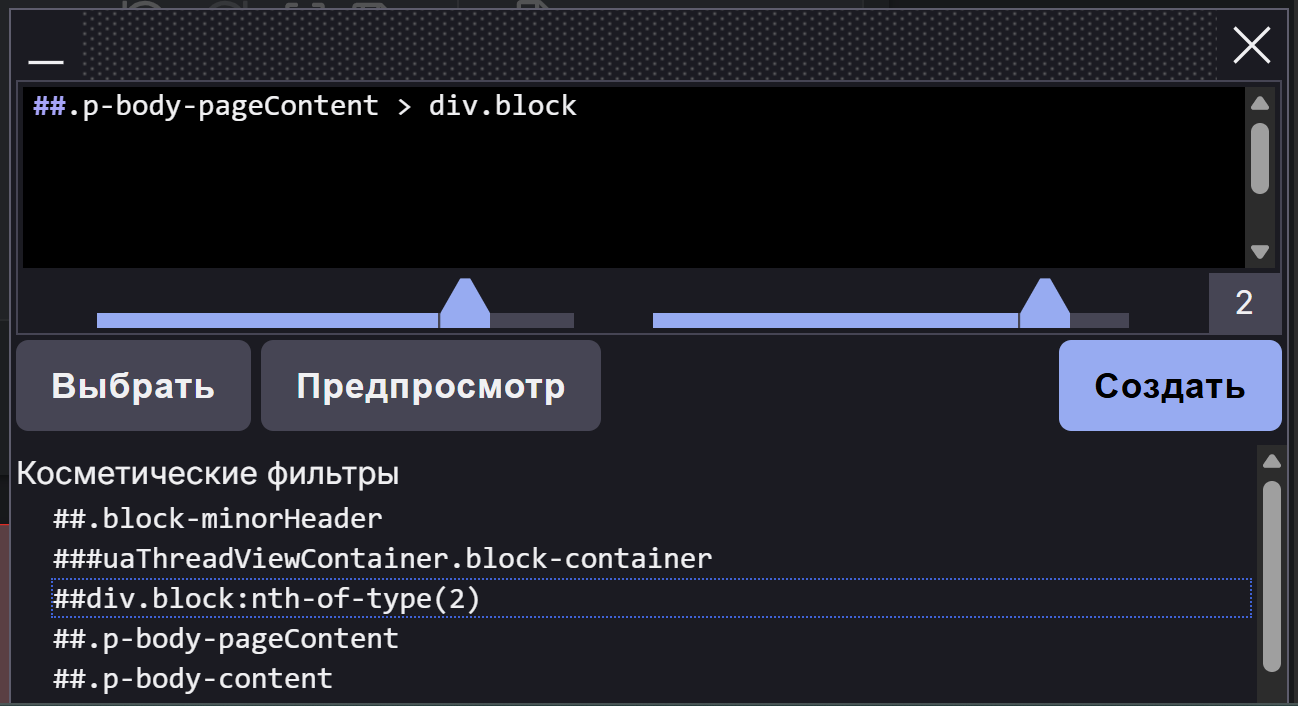The image size is (1298, 706).
Task: Choose the ##.p-body-content filter candidate
Action: (x=193, y=678)
